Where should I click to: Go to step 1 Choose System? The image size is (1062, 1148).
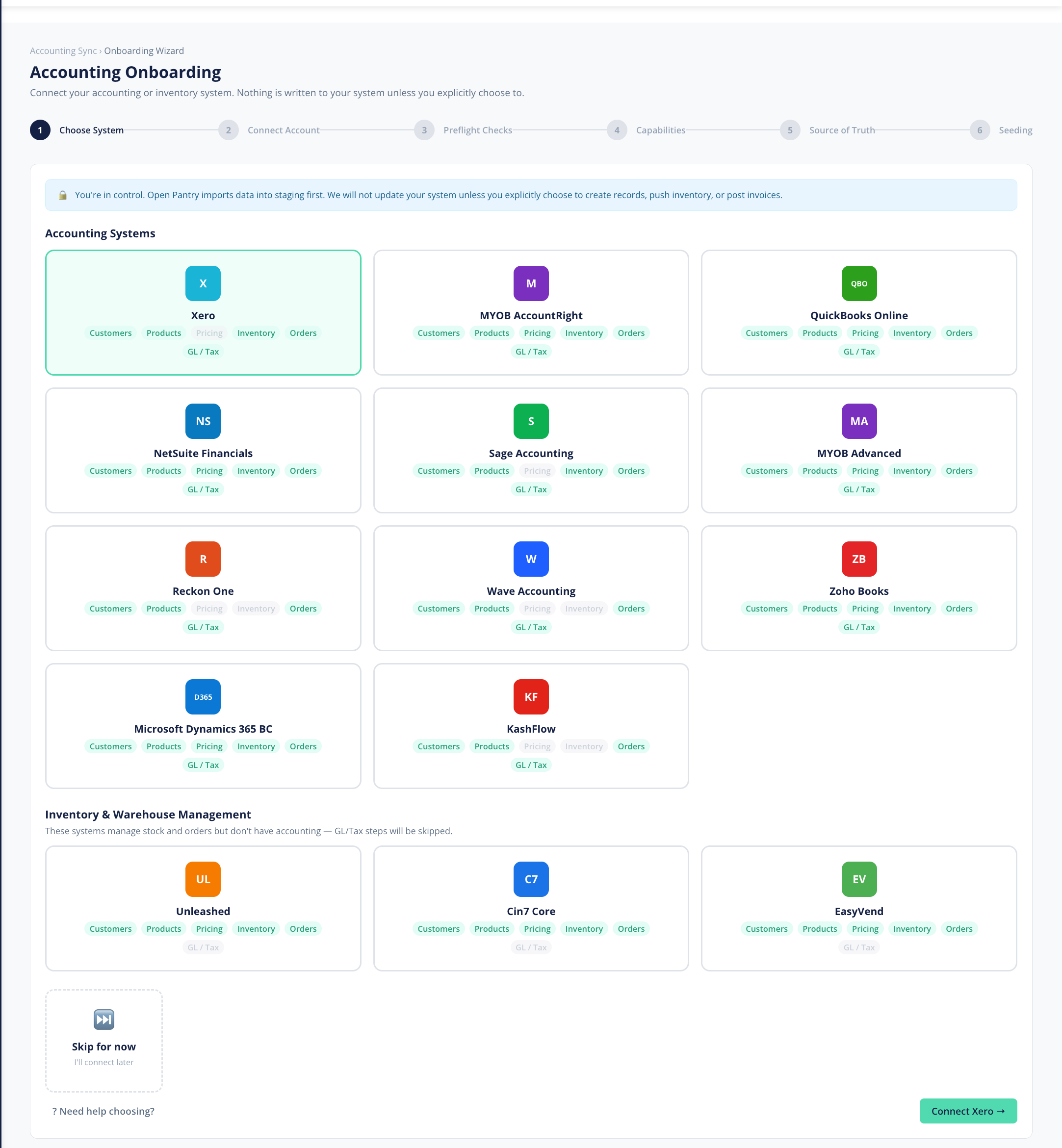coord(77,130)
